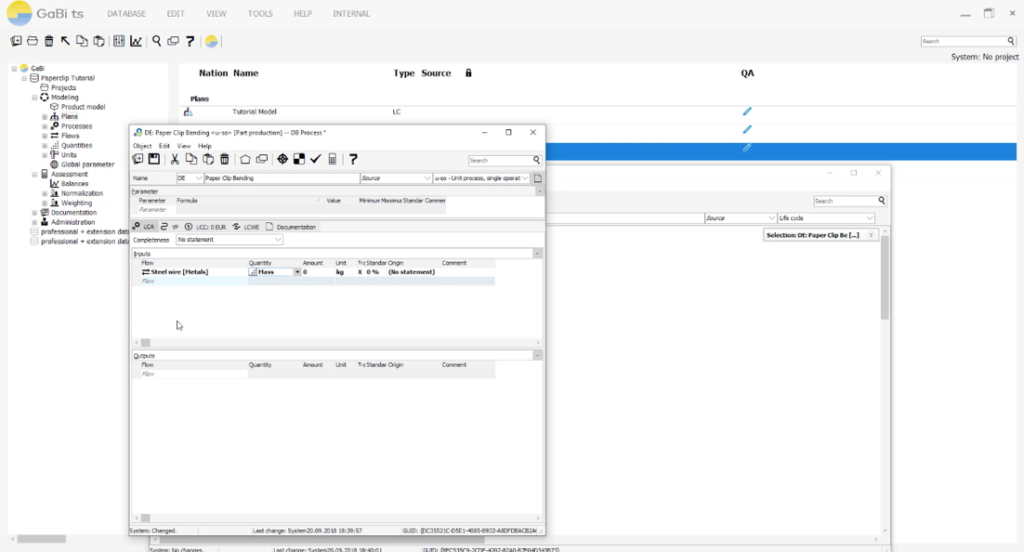
Task: Click the Home icon in process window toolbar
Action: point(245,159)
